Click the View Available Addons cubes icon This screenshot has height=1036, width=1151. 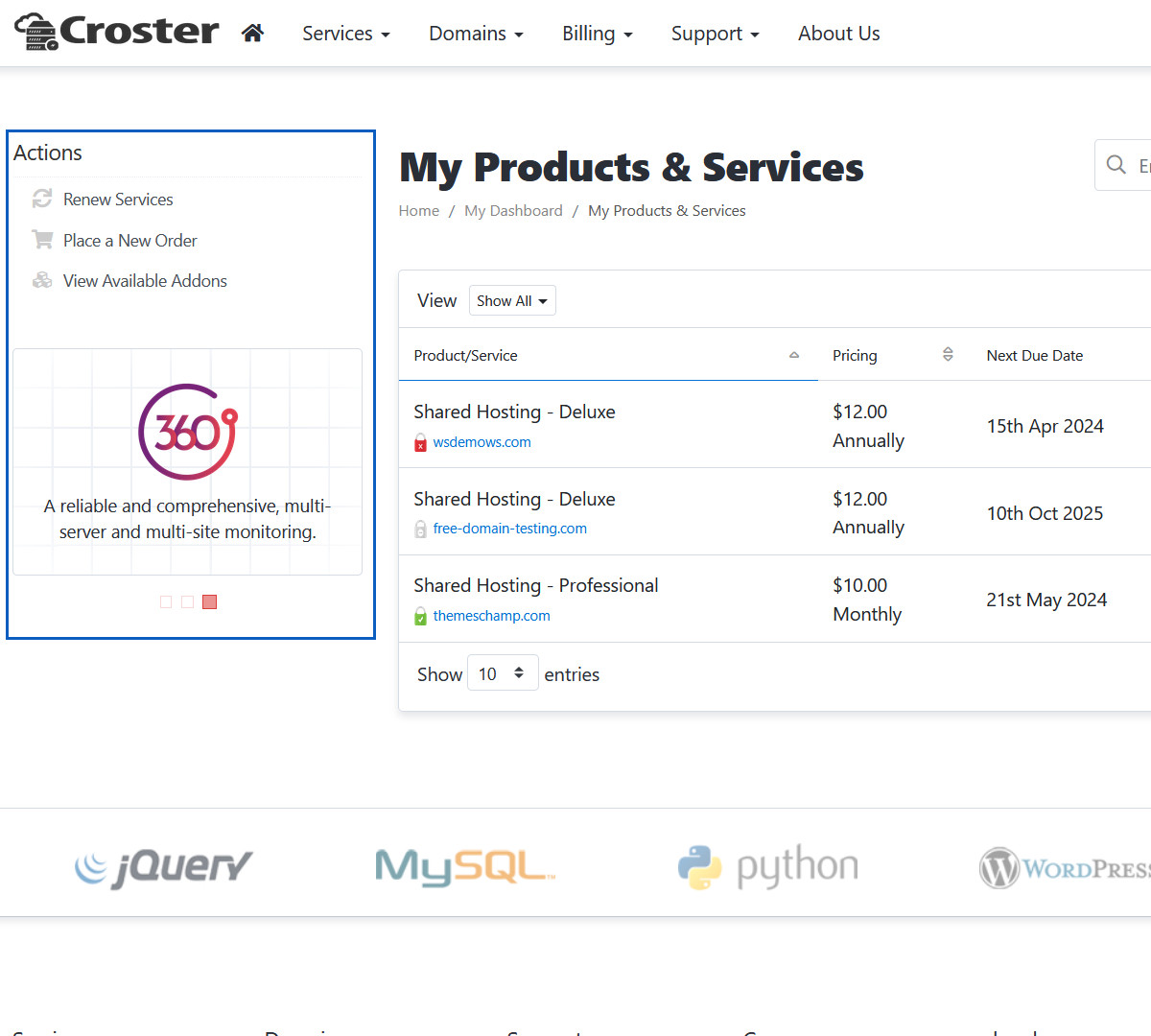(42, 280)
